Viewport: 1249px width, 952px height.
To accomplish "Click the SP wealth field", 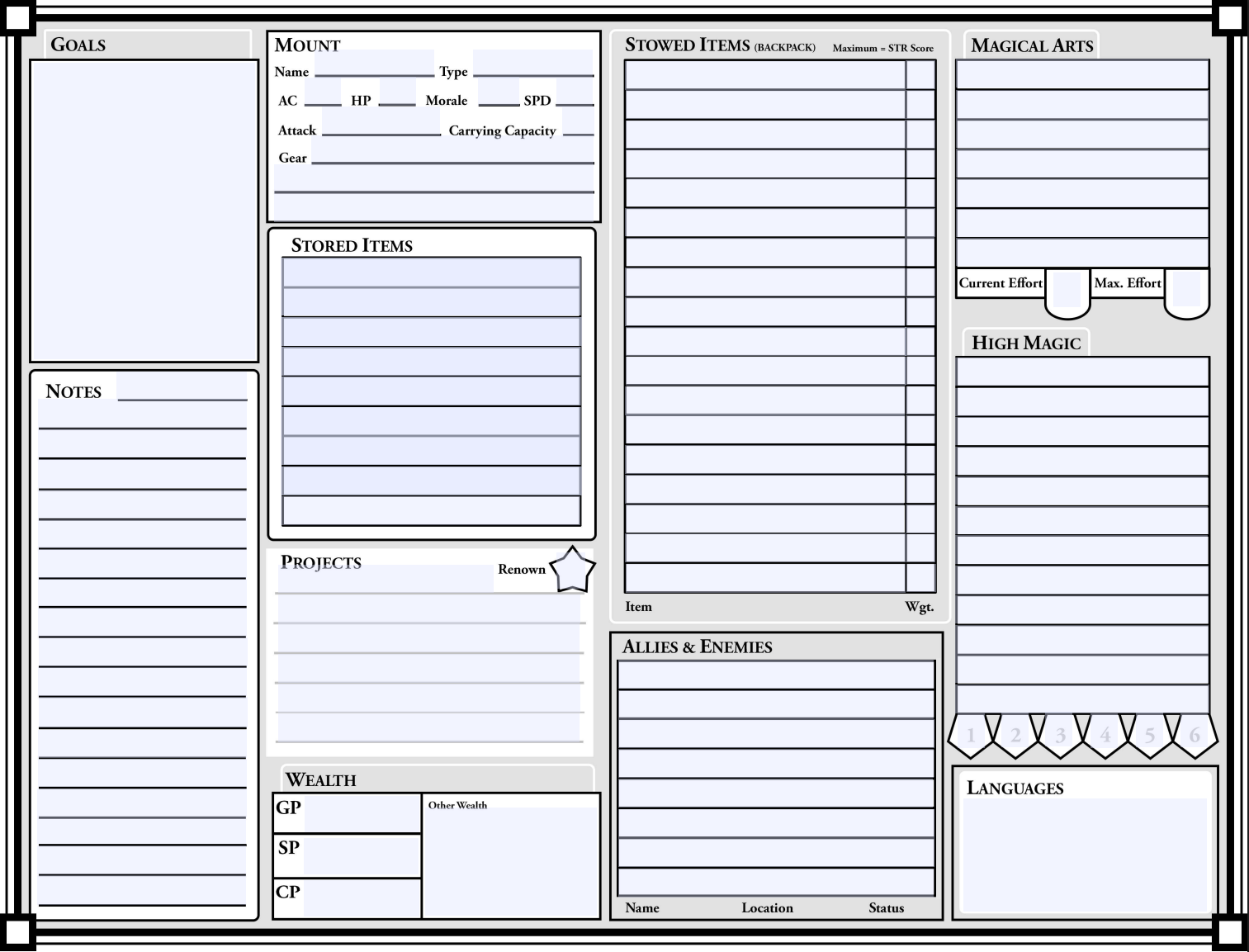I will 362,855.
